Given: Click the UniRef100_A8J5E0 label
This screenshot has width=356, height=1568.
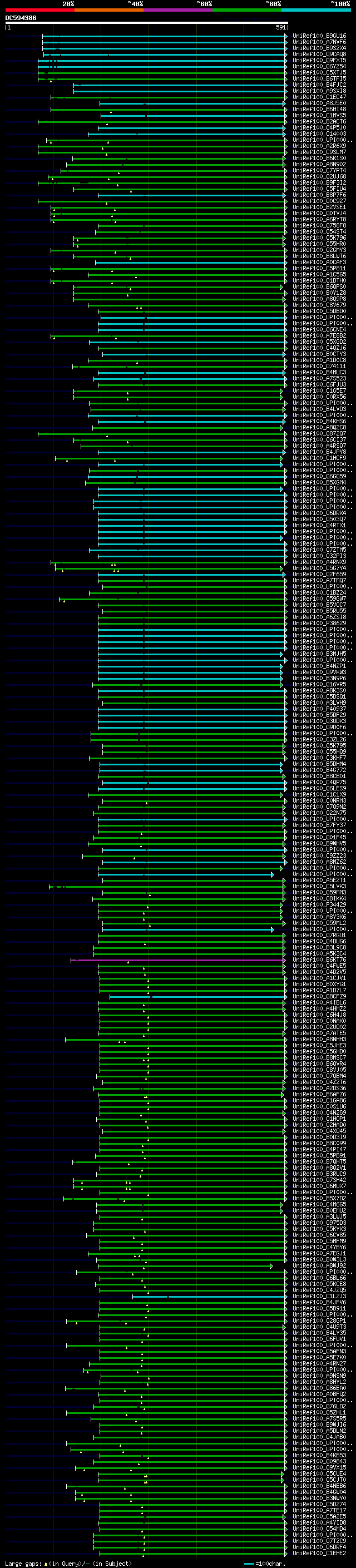Looking at the screenshot, I should click(x=319, y=103).
